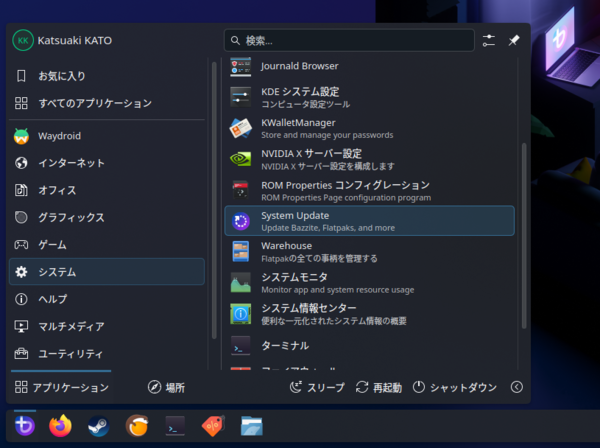The height and width of the screenshot is (448, 600).
Task: Click '便利な一元化されたシステム情報の概要' description
Action: click(x=334, y=321)
